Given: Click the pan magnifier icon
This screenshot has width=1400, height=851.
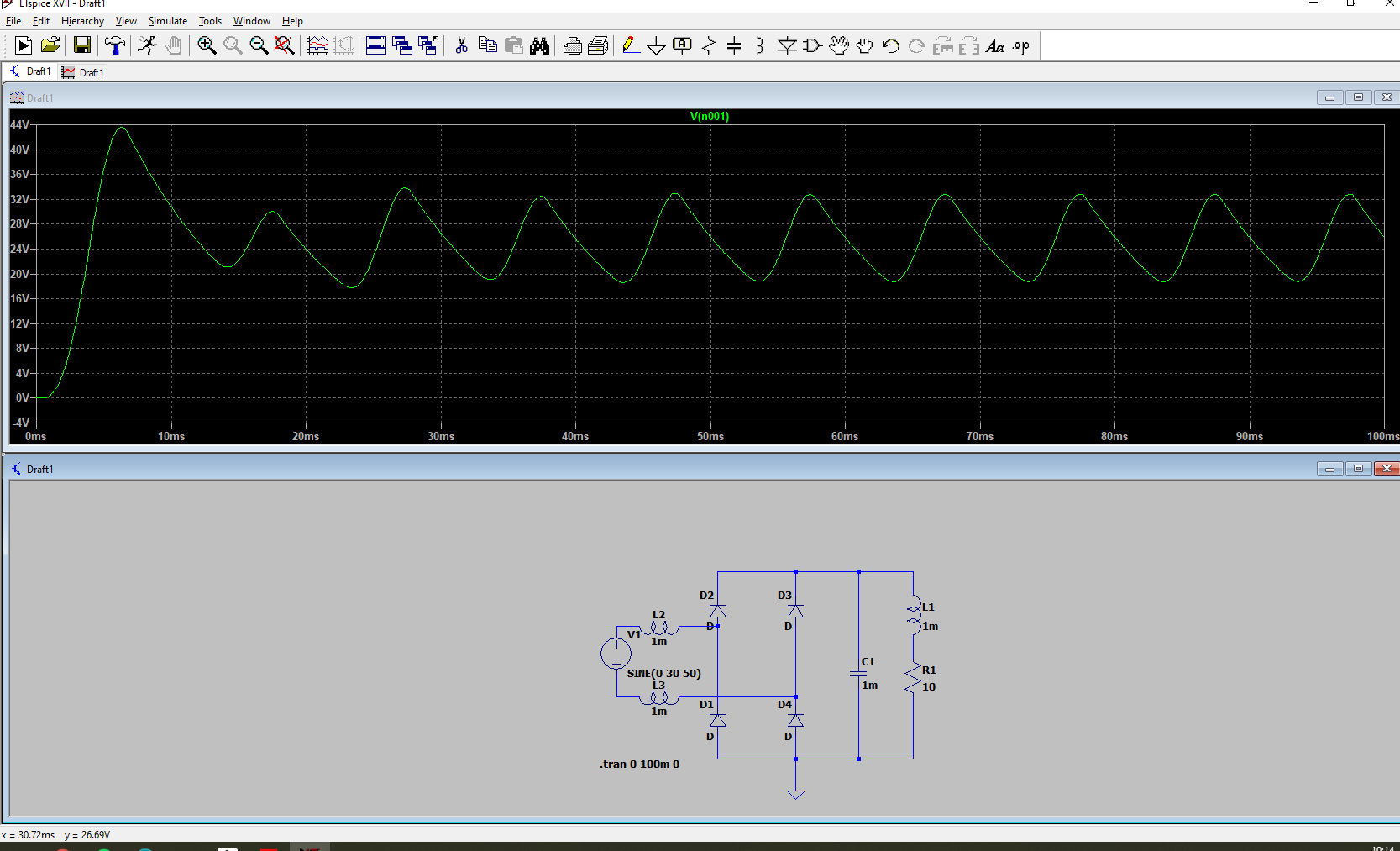Looking at the screenshot, I should (233, 46).
